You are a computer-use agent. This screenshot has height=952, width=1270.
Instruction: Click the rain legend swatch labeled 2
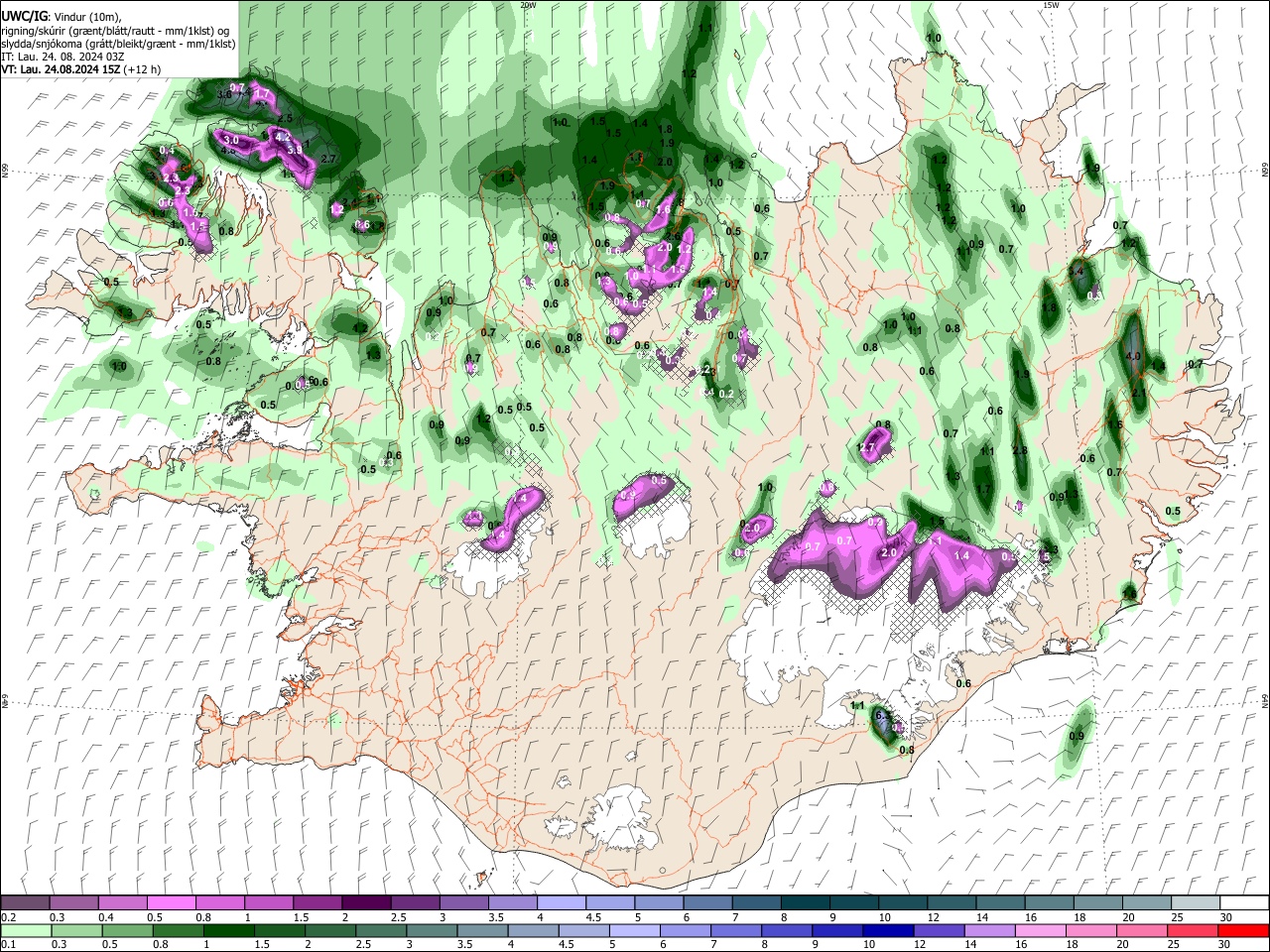coord(329,930)
